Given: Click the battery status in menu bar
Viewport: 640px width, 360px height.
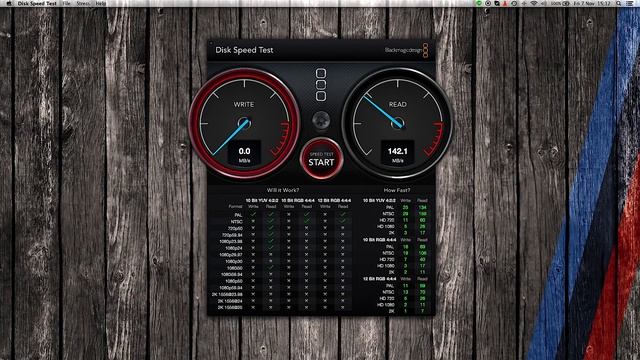Looking at the screenshot, I should point(560,3).
